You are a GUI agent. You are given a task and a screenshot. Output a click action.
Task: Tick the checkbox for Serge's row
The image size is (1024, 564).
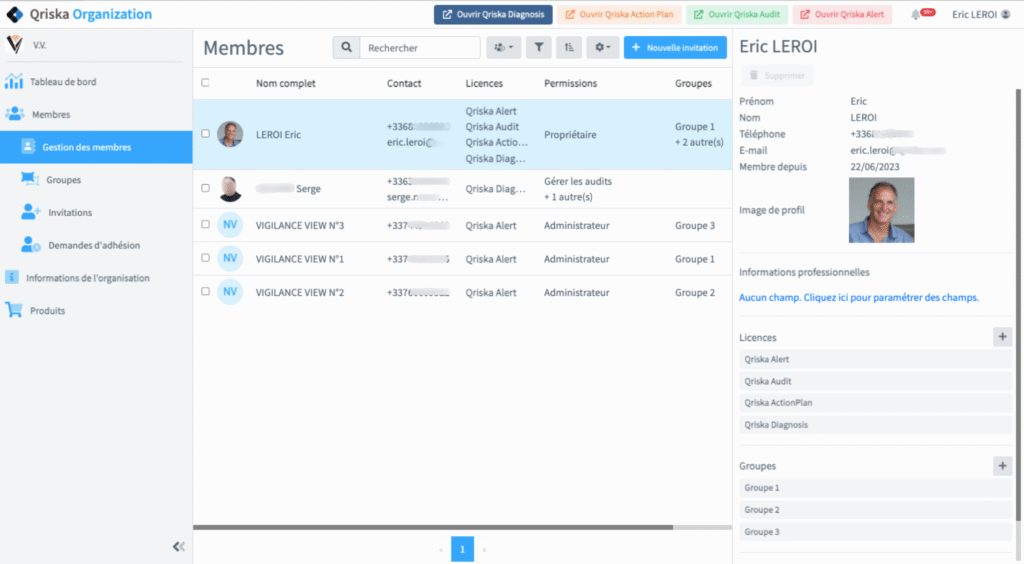point(205,188)
